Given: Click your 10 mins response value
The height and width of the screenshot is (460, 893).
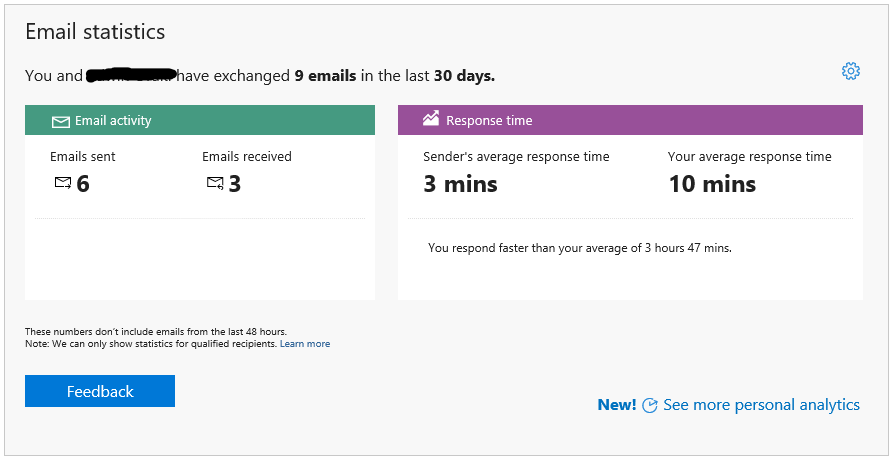Looking at the screenshot, I should tap(712, 184).
